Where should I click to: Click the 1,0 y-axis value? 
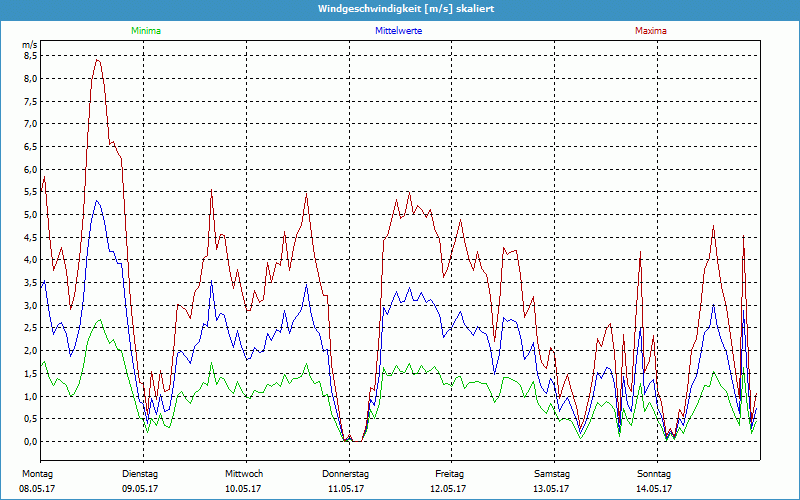click(31, 396)
